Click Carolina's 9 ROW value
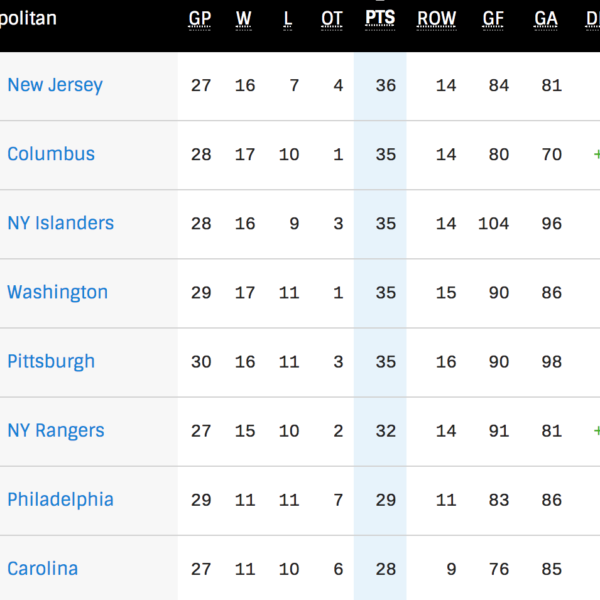600x600 pixels. [451, 568]
